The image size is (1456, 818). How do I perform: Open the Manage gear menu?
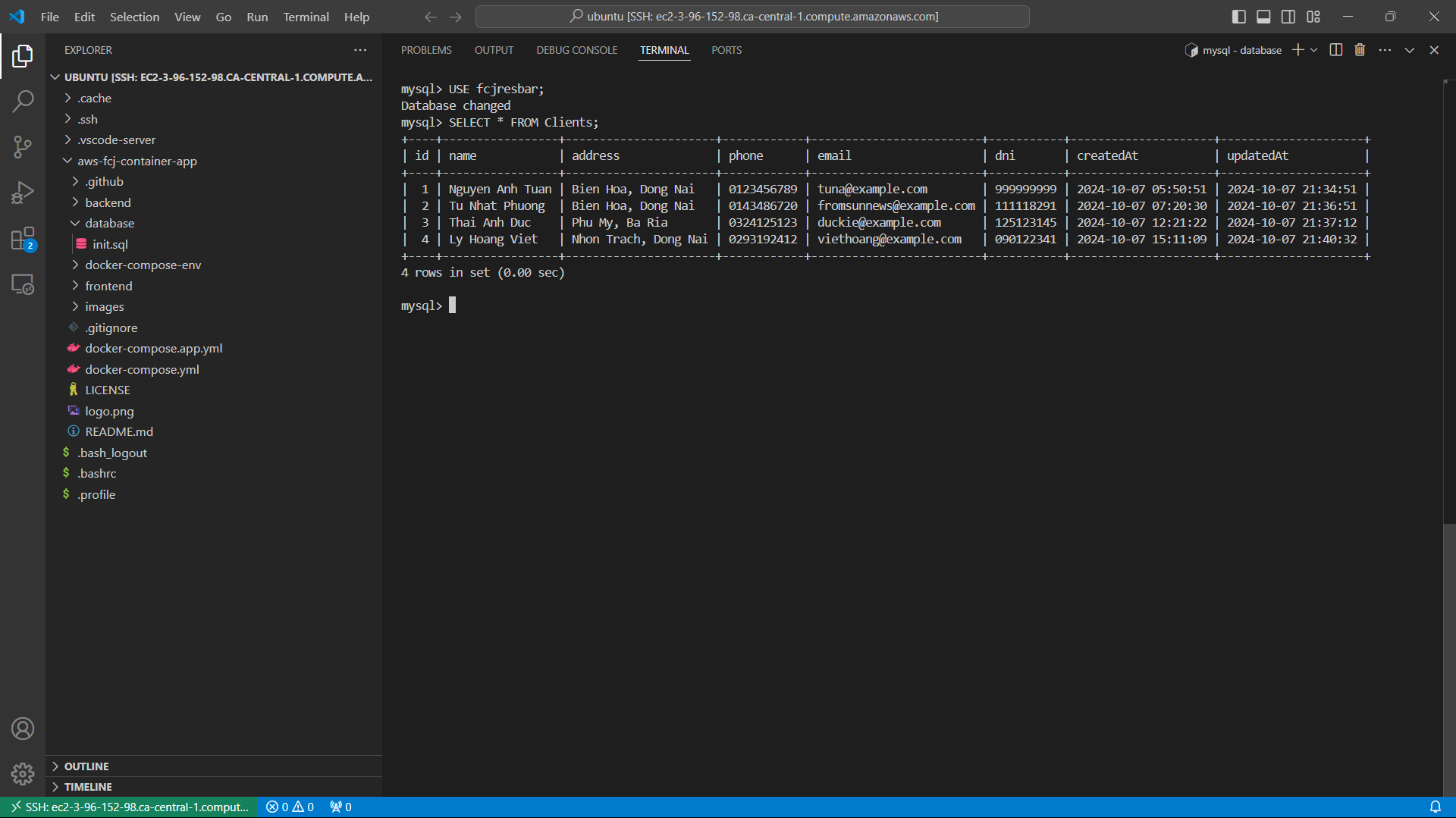coord(23,774)
